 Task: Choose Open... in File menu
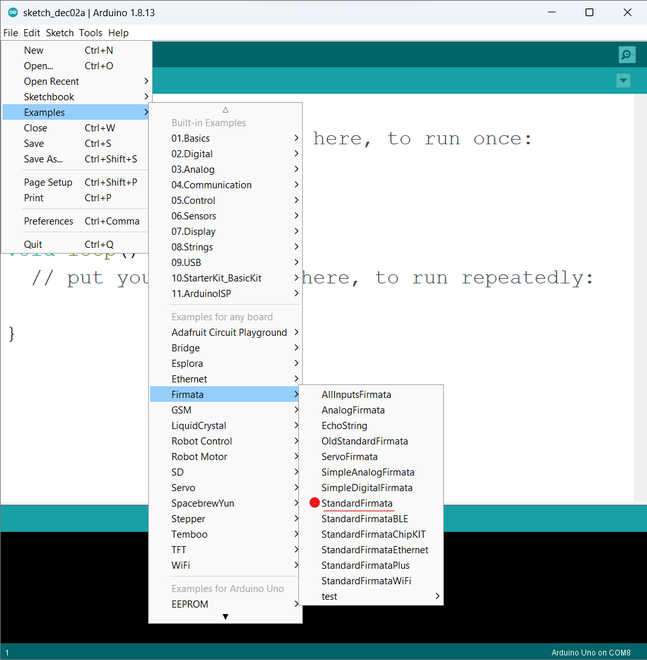[76, 66]
